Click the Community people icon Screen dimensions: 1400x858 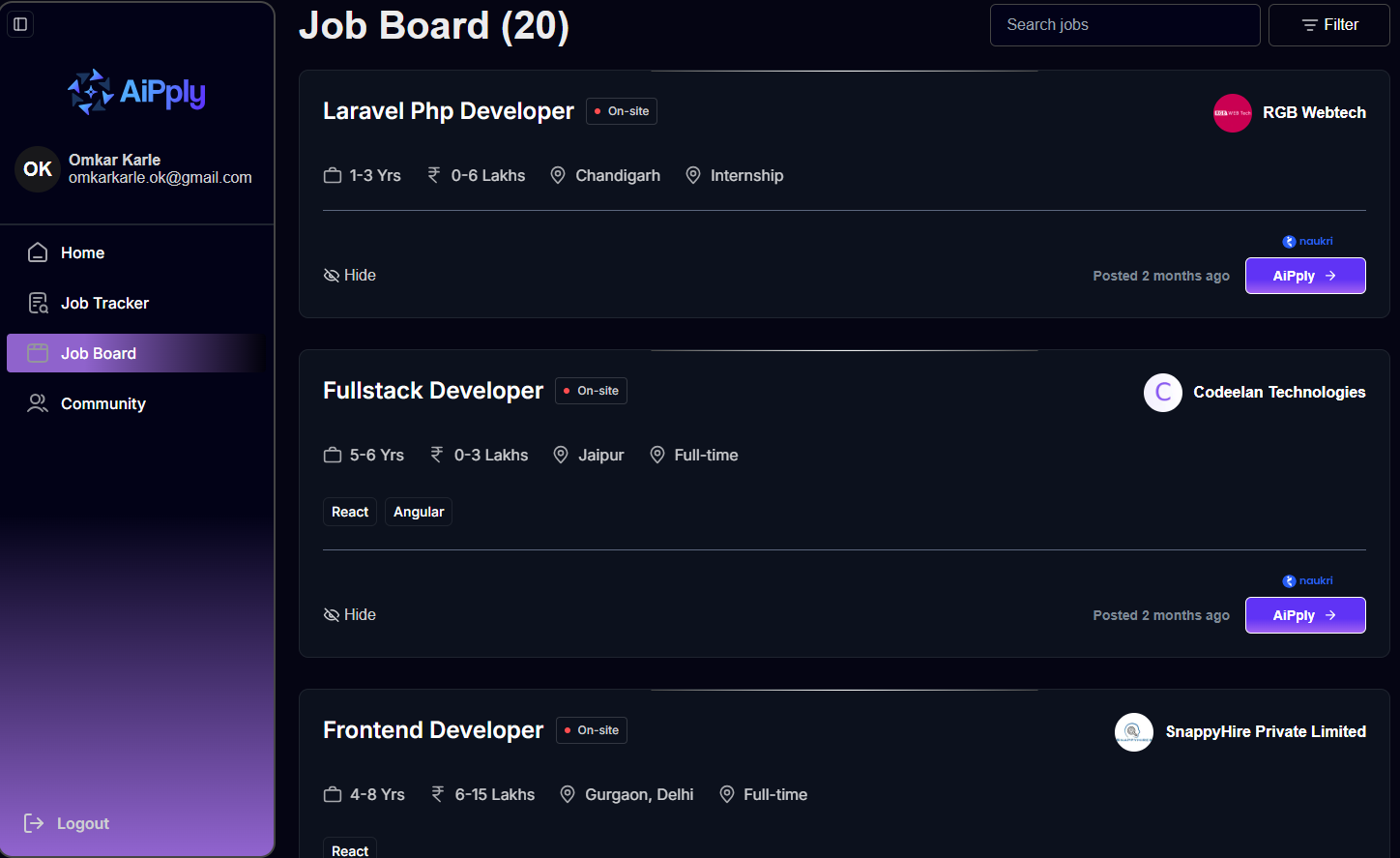(38, 403)
